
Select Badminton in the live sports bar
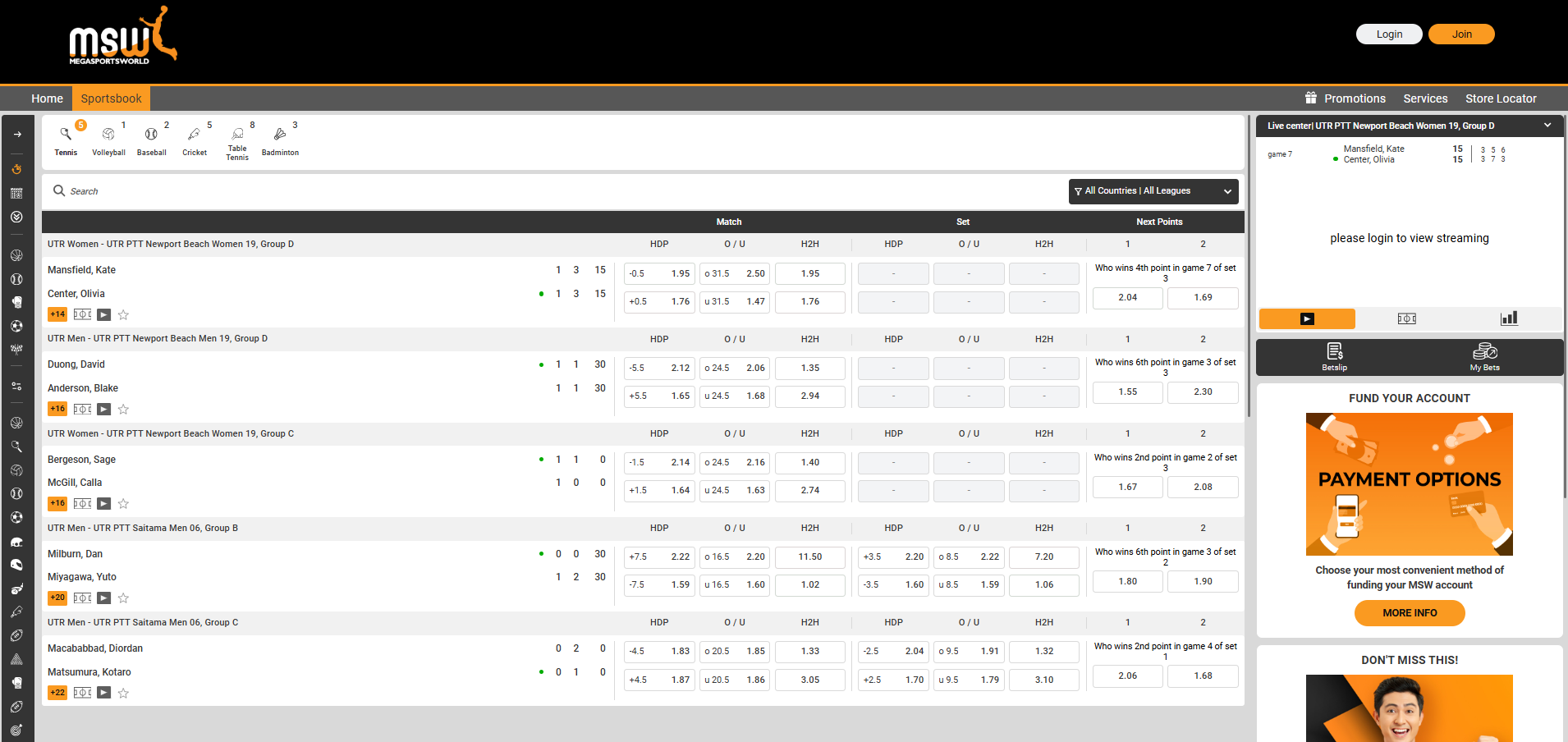280,140
